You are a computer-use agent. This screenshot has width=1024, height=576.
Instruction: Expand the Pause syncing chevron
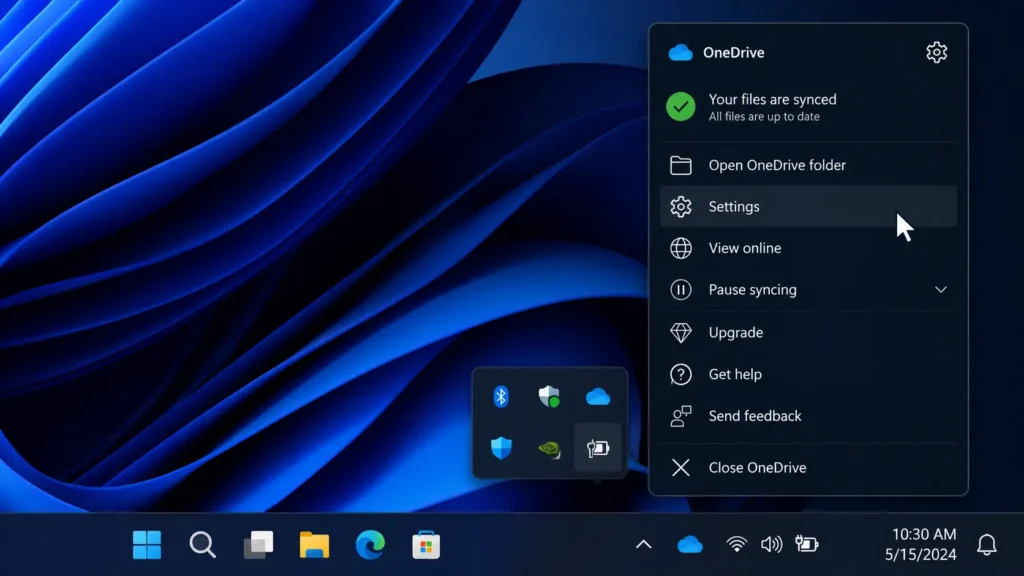pyautogui.click(x=940, y=289)
